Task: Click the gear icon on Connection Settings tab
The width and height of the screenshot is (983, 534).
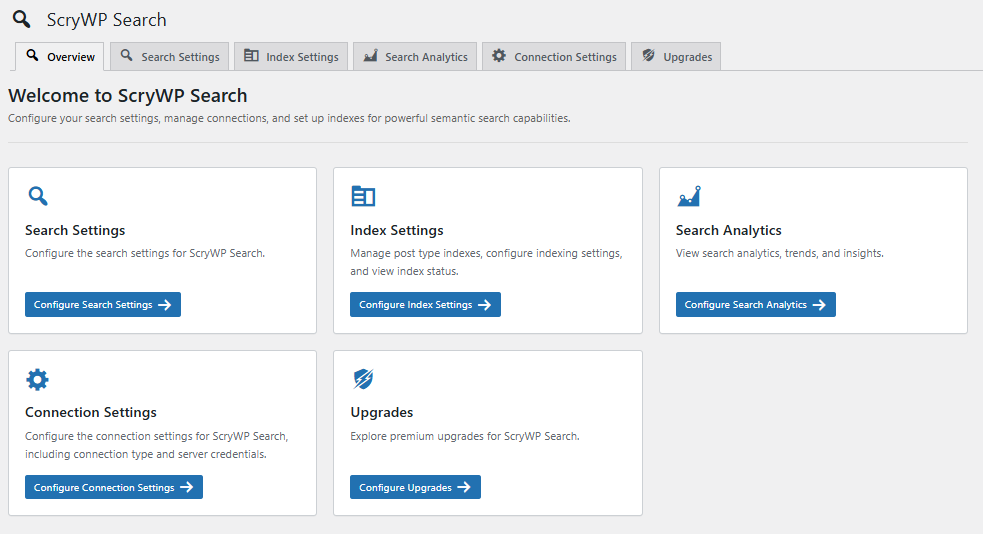Action: [x=499, y=56]
